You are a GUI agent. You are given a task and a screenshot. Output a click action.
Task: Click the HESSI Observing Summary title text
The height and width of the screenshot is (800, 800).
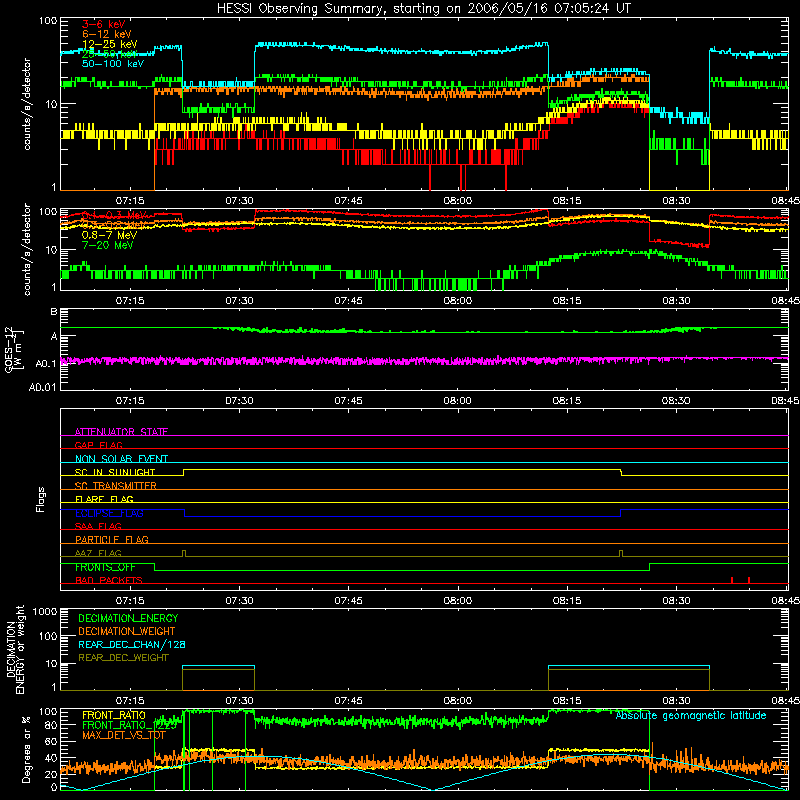coord(424,9)
